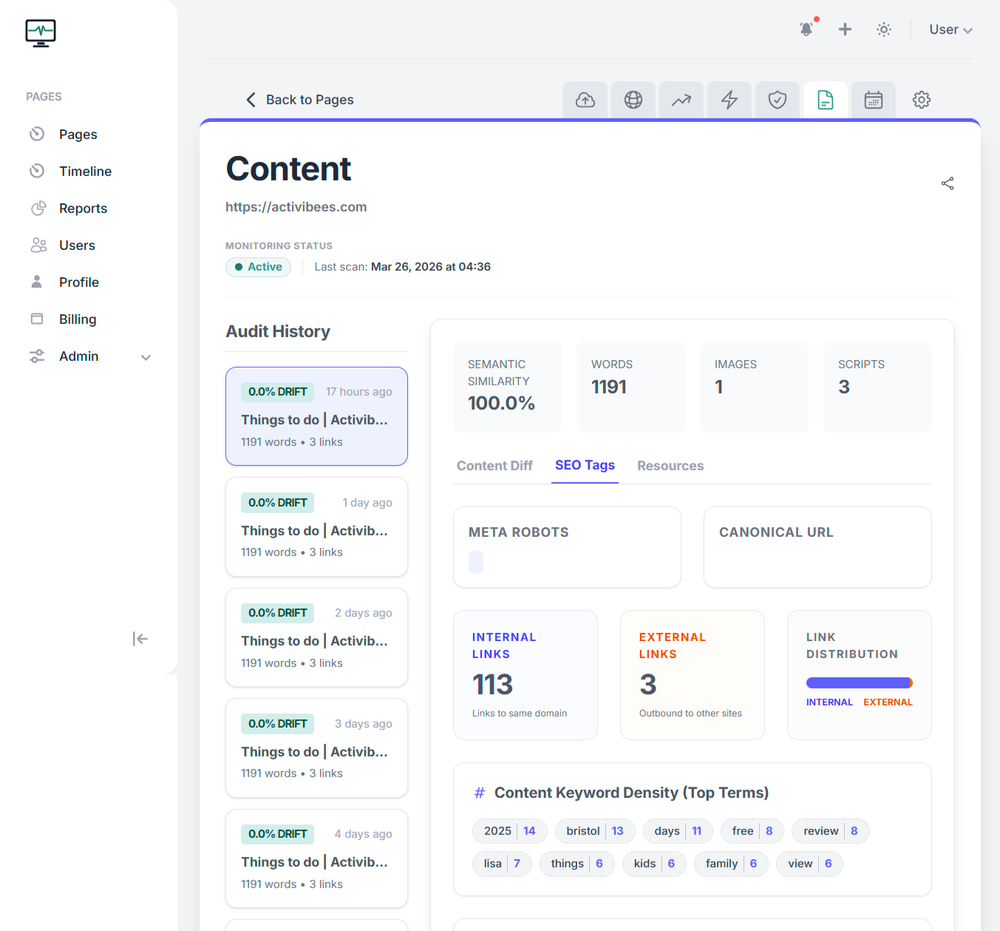Click the lightning performance icon
This screenshot has width=1000, height=931.
(729, 99)
